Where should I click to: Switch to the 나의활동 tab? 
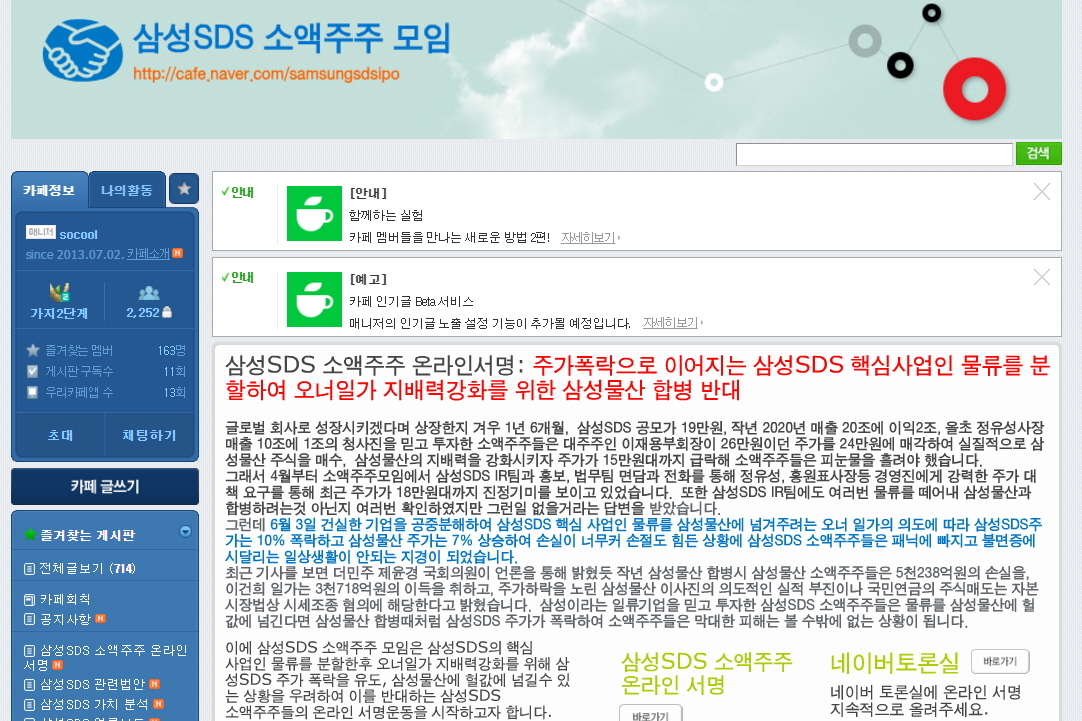[127, 190]
